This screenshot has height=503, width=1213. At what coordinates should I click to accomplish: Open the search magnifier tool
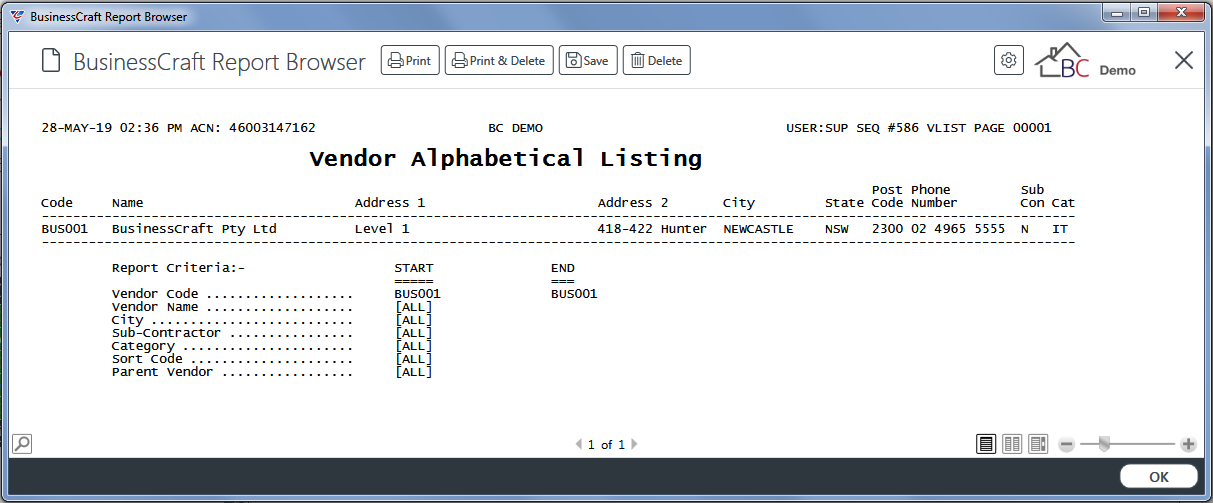(x=21, y=443)
